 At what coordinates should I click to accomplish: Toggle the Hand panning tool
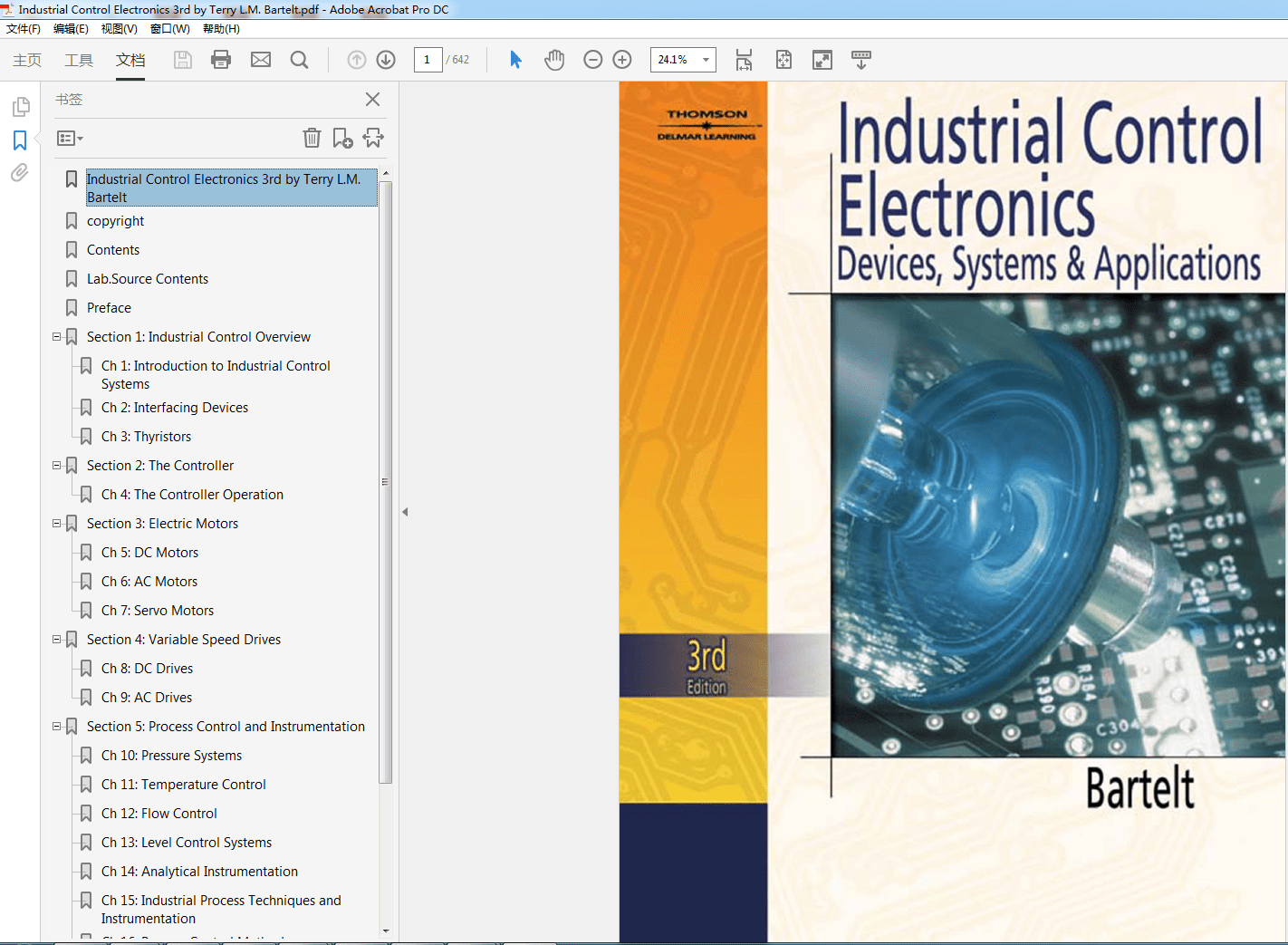[x=554, y=59]
